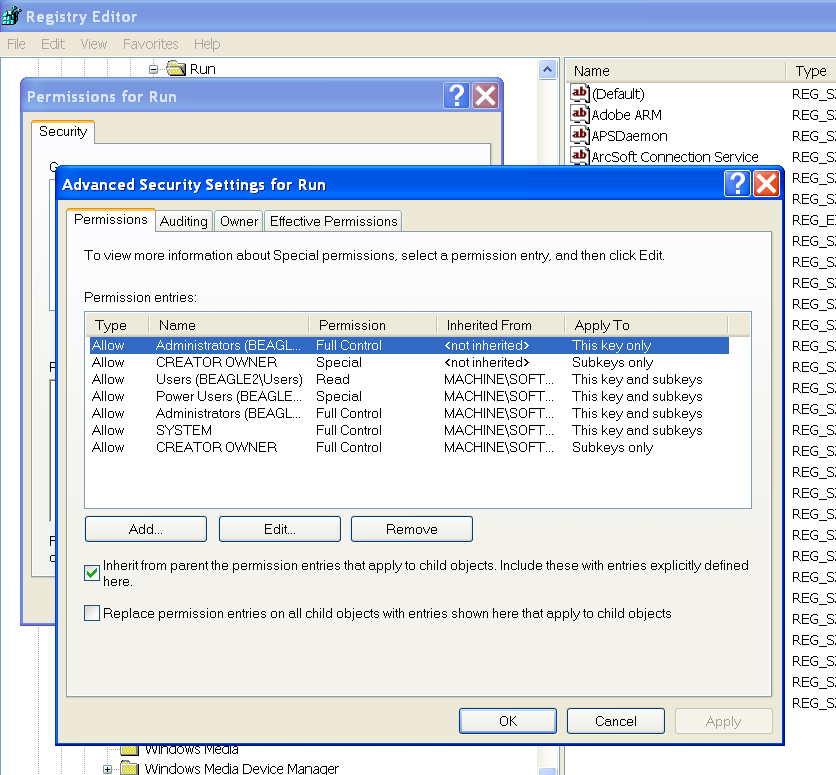This screenshot has height=775, width=836.
Task: Click the Registry Editor app icon in title bar
Action: (11, 15)
